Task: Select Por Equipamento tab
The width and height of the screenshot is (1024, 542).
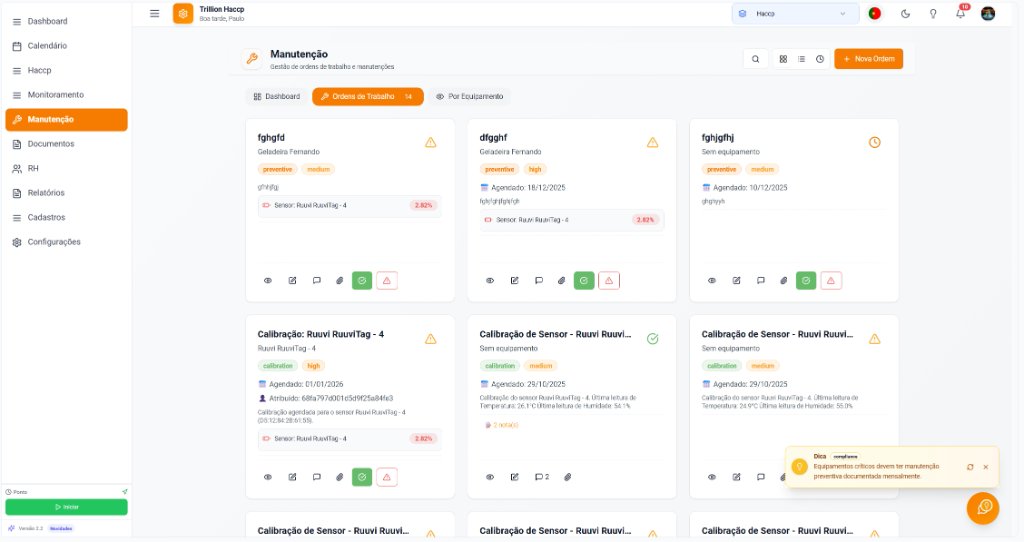Action: click(x=470, y=97)
